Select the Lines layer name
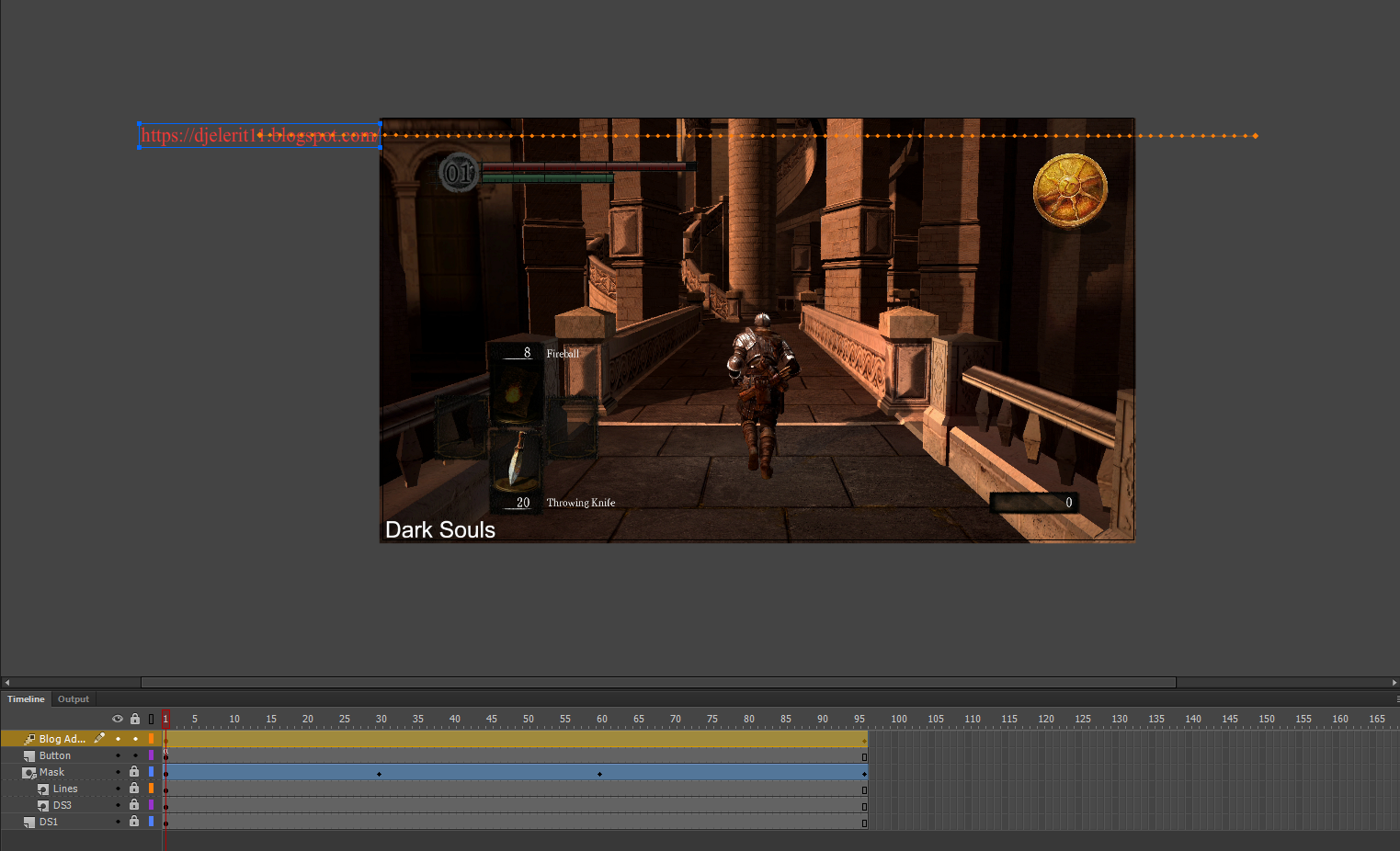Screen dimensions: 1400x851 coord(65,789)
